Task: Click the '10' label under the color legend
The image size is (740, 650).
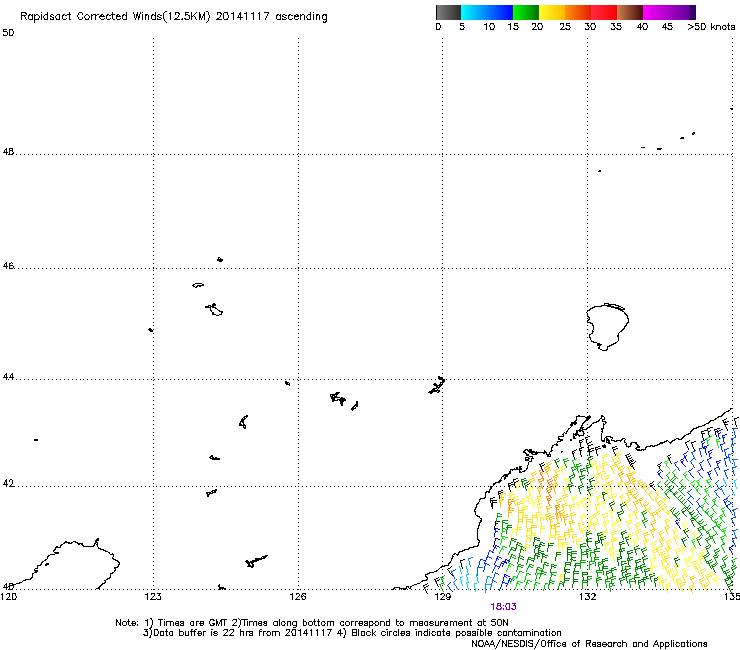Action: pyautogui.click(x=489, y=27)
